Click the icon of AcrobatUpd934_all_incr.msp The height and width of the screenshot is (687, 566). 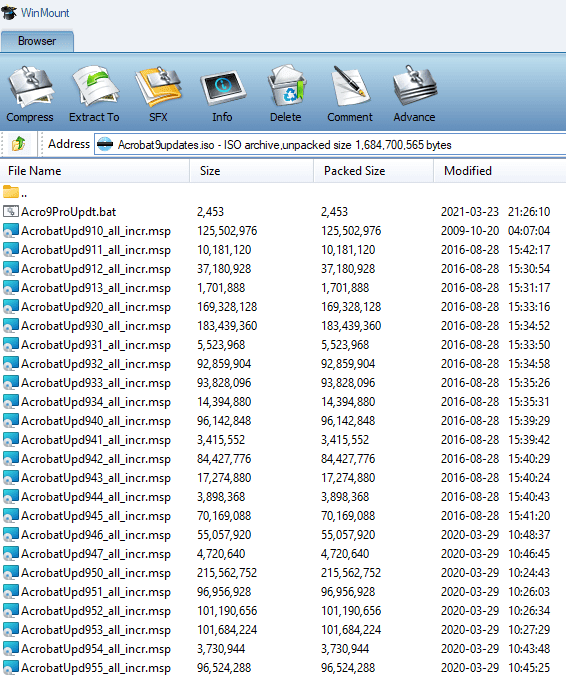point(11,402)
